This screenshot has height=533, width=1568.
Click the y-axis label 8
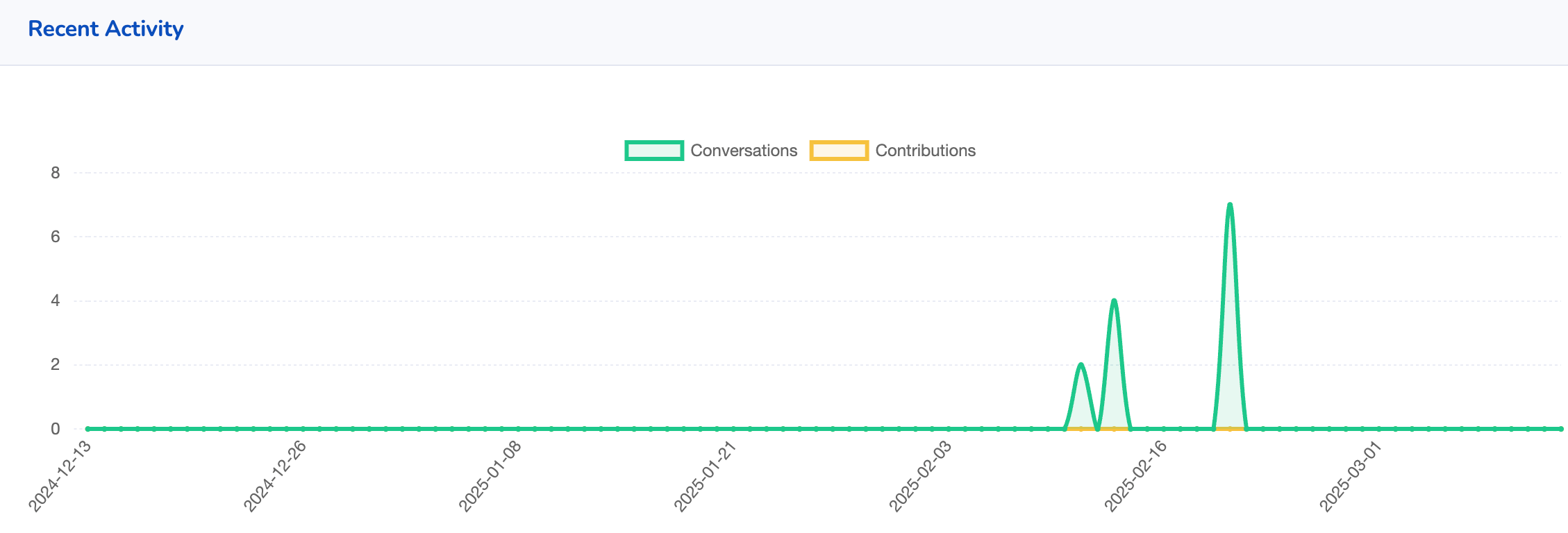pos(56,173)
